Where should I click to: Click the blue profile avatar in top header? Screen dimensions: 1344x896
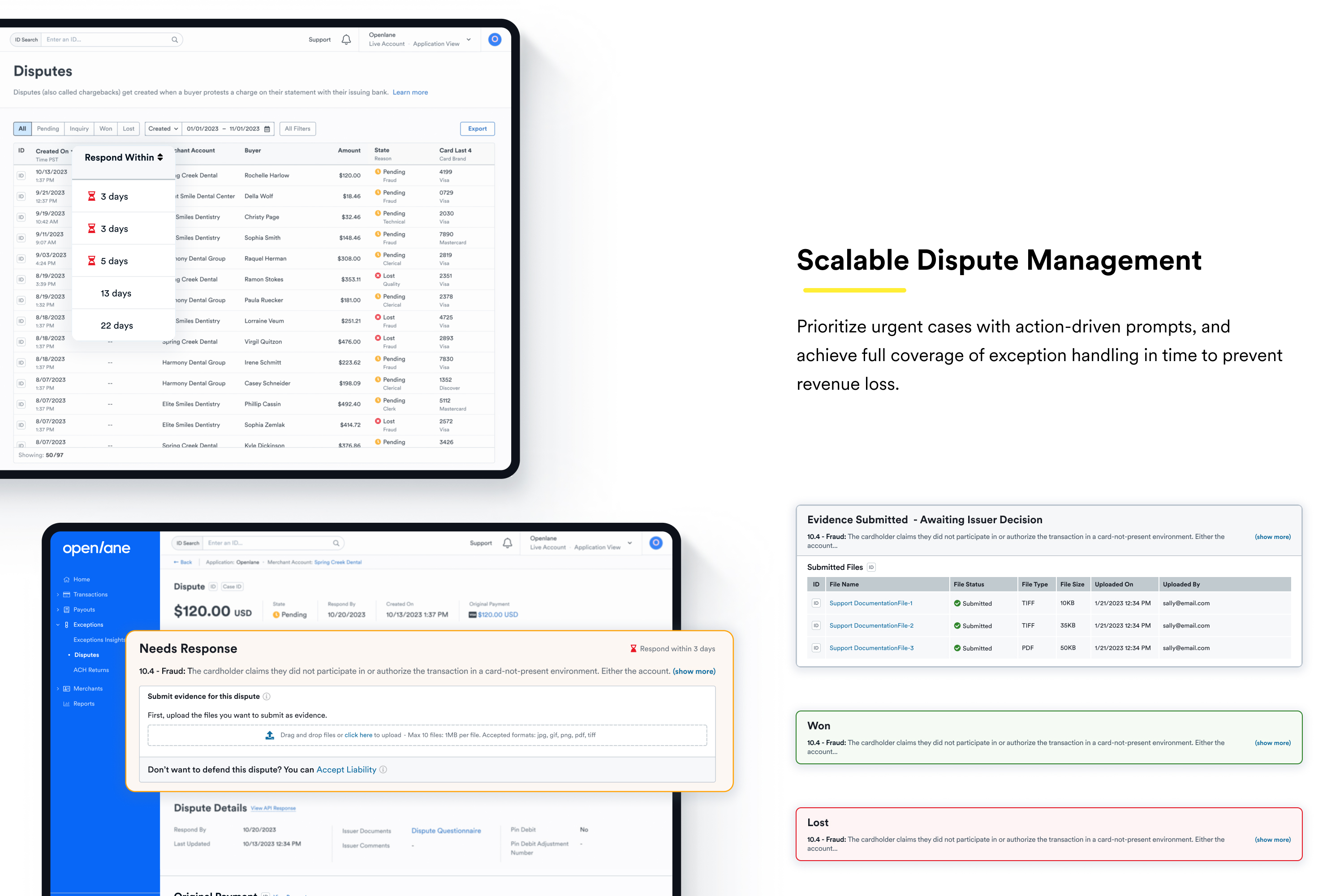pos(495,39)
